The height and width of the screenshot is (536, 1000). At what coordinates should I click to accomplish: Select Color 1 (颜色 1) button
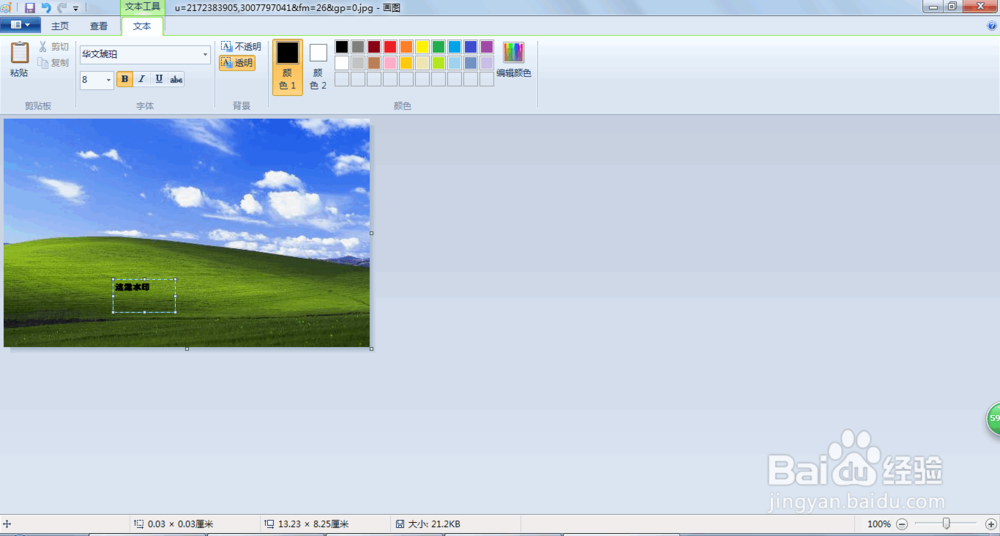(x=288, y=67)
